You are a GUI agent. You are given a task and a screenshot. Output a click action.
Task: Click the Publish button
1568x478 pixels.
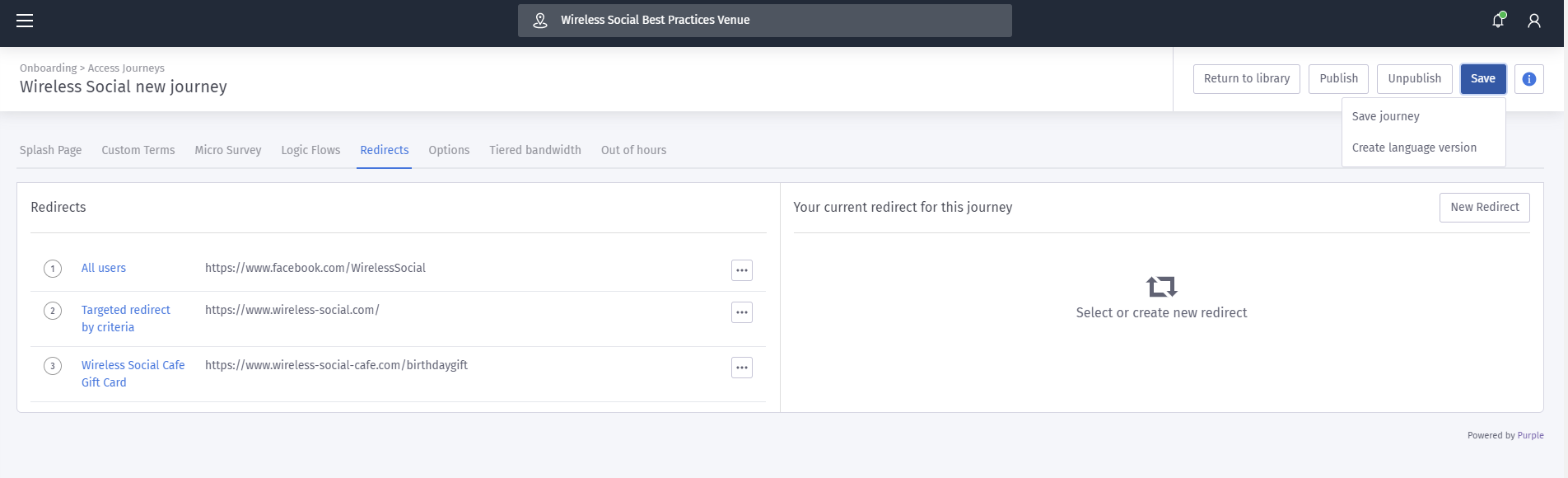click(x=1339, y=79)
